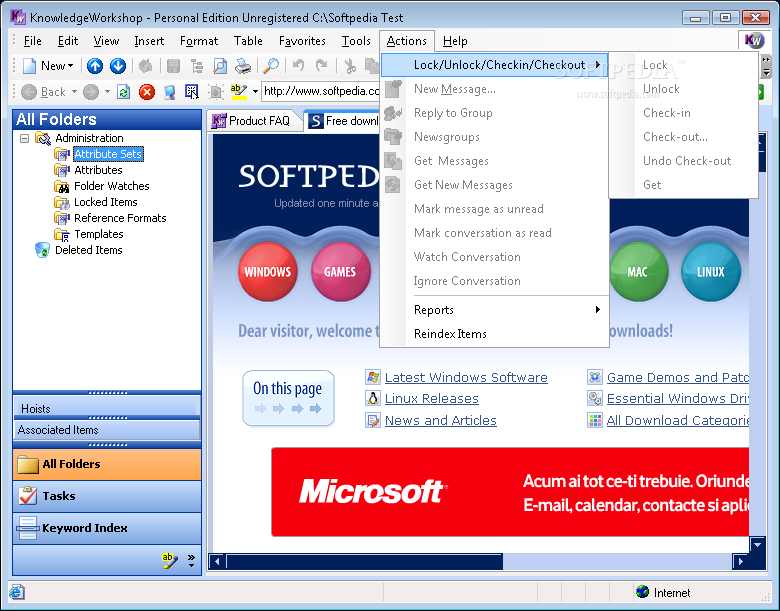Click the Internet Explorer icon in status bar

tap(16, 592)
